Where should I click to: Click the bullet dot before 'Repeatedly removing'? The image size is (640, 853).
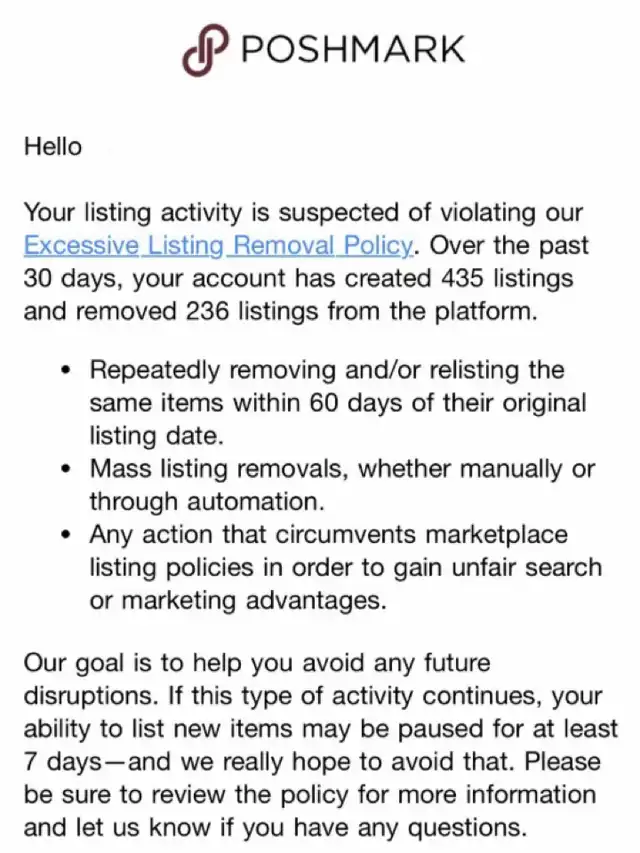[67, 370]
